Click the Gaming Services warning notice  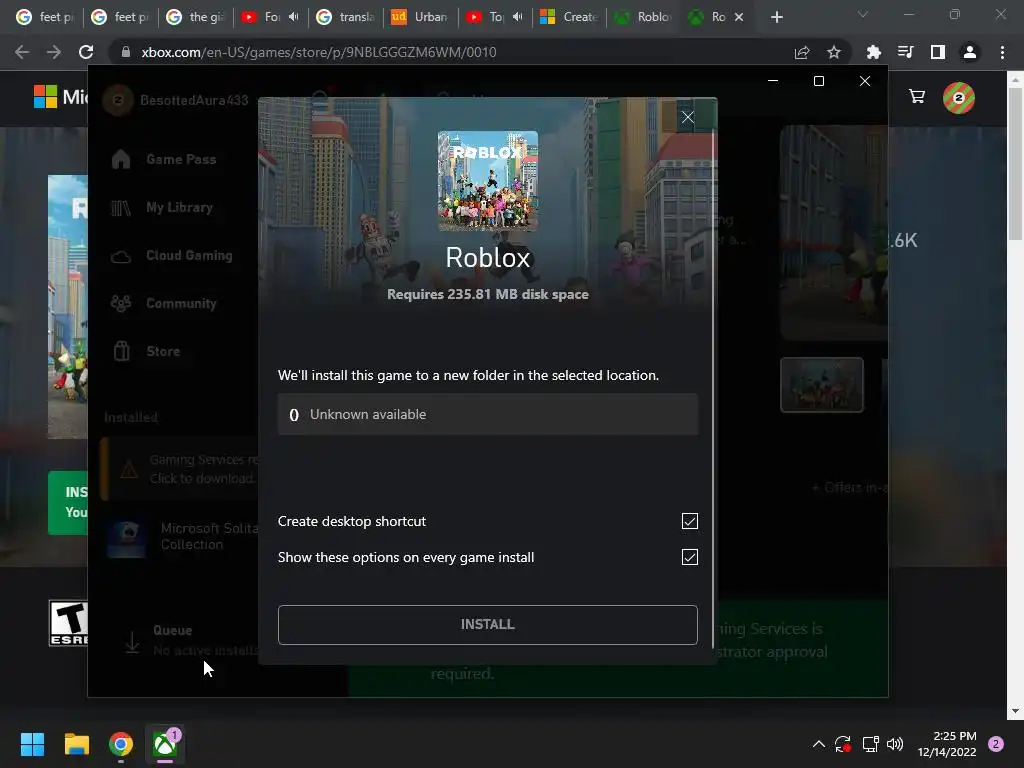pyautogui.click(x=180, y=469)
